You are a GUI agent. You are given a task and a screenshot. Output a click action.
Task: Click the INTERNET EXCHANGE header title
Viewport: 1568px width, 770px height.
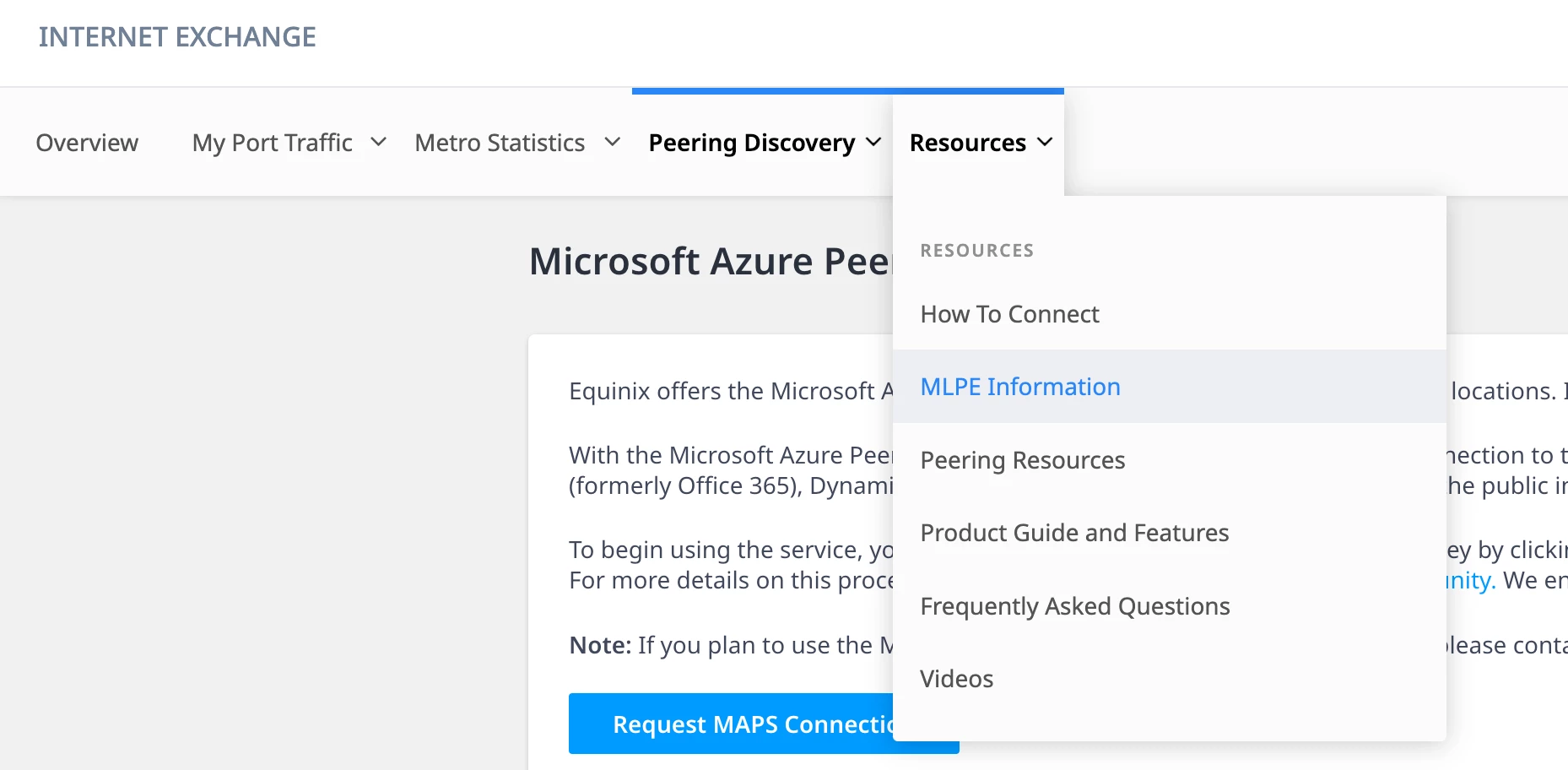tap(177, 37)
